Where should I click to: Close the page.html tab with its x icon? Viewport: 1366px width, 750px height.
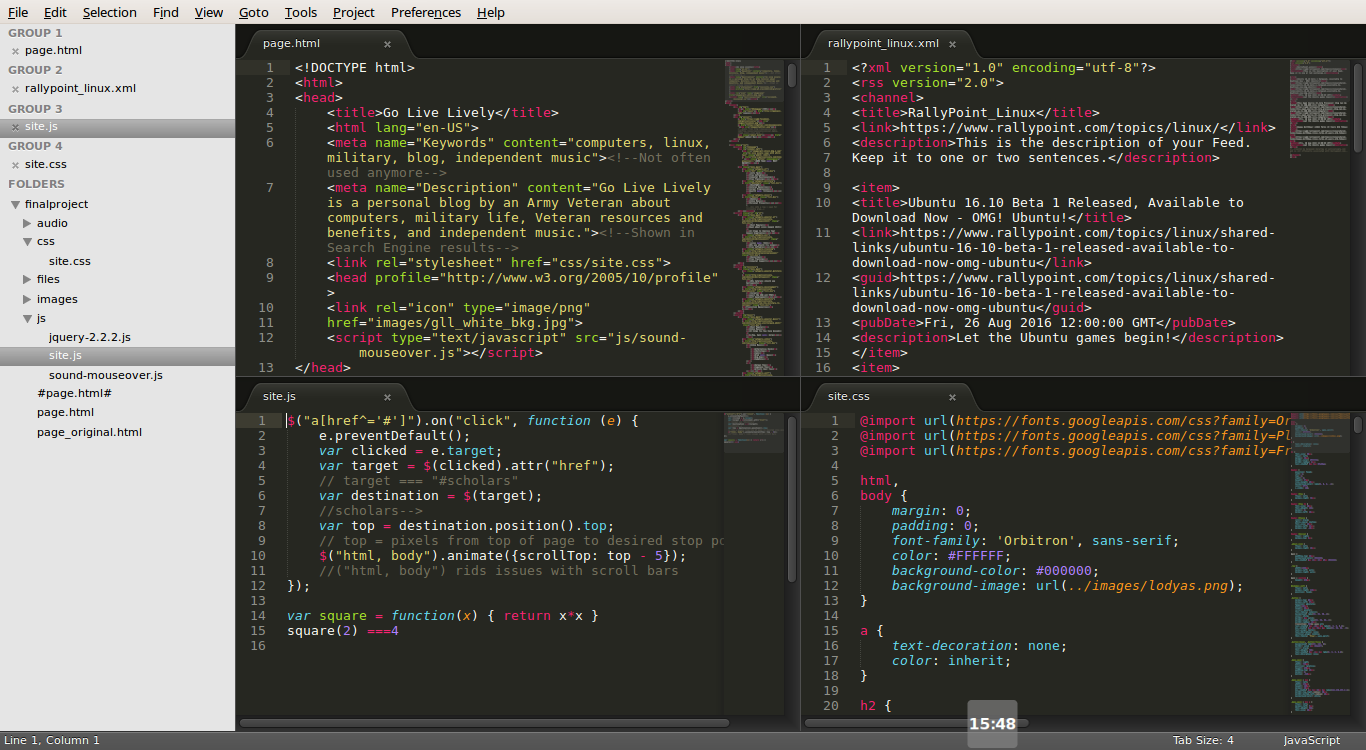tap(387, 44)
